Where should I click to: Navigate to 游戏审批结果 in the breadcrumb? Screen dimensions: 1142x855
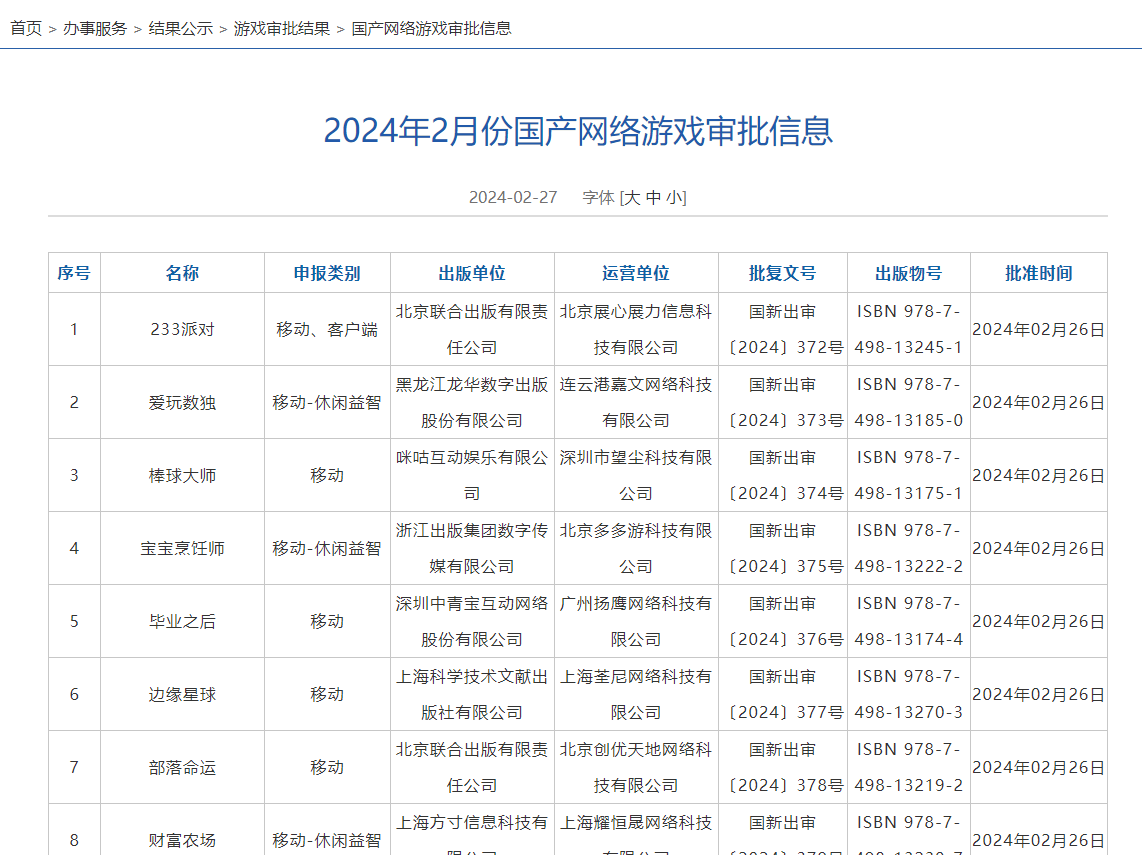coord(282,28)
